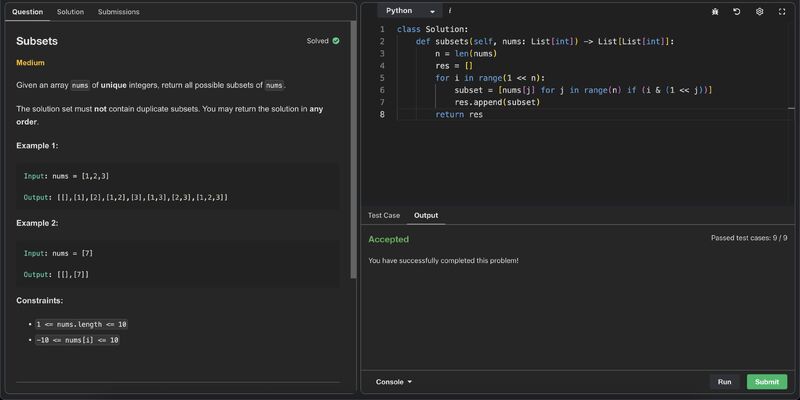The width and height of the screenshot is (800, 400).
Task: Place cursor on 'return res' line
Action: (x=459, y=115)
